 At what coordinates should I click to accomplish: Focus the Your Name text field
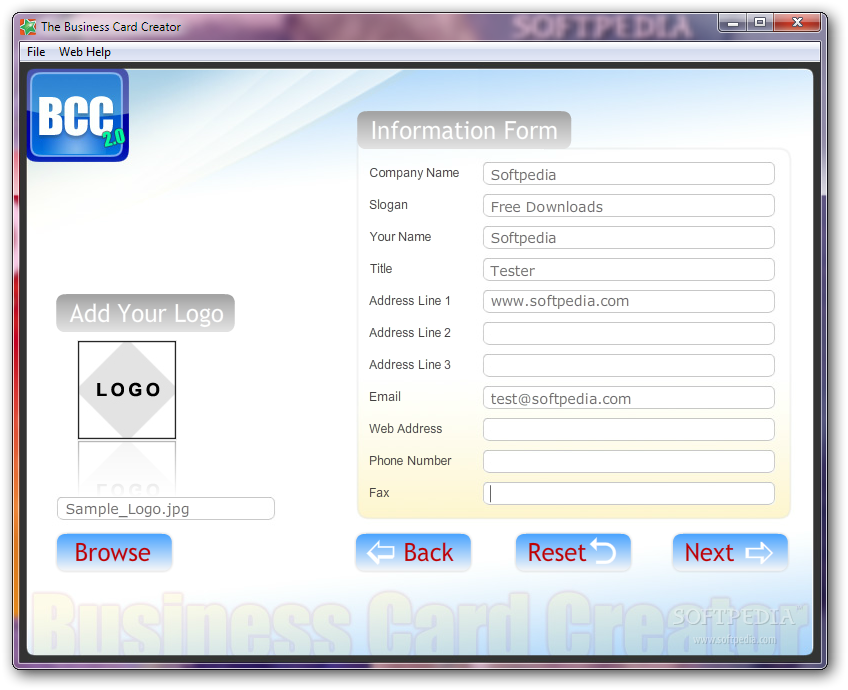coord(628,238)
